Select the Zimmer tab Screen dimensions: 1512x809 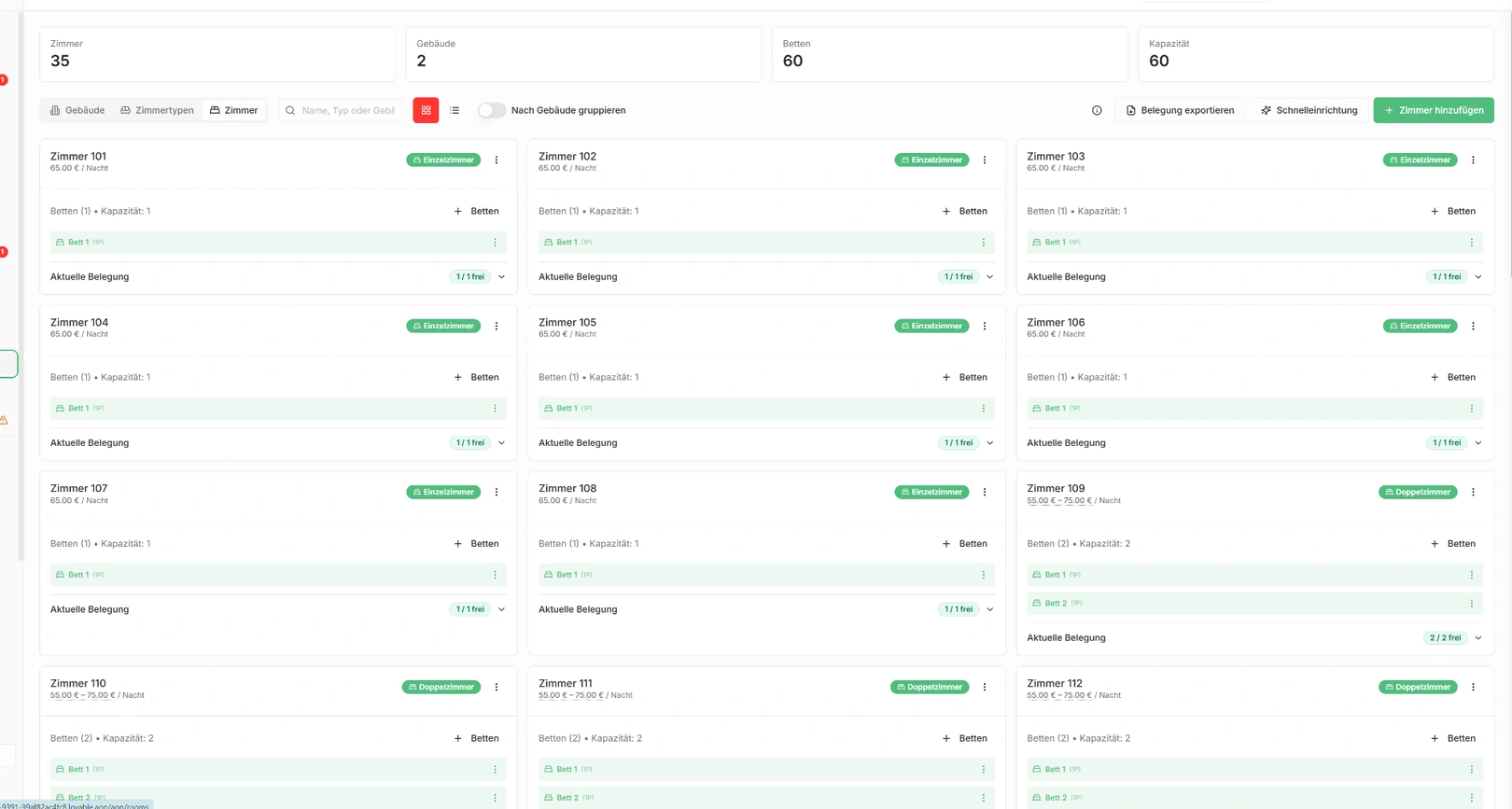(x=233, y=110)
